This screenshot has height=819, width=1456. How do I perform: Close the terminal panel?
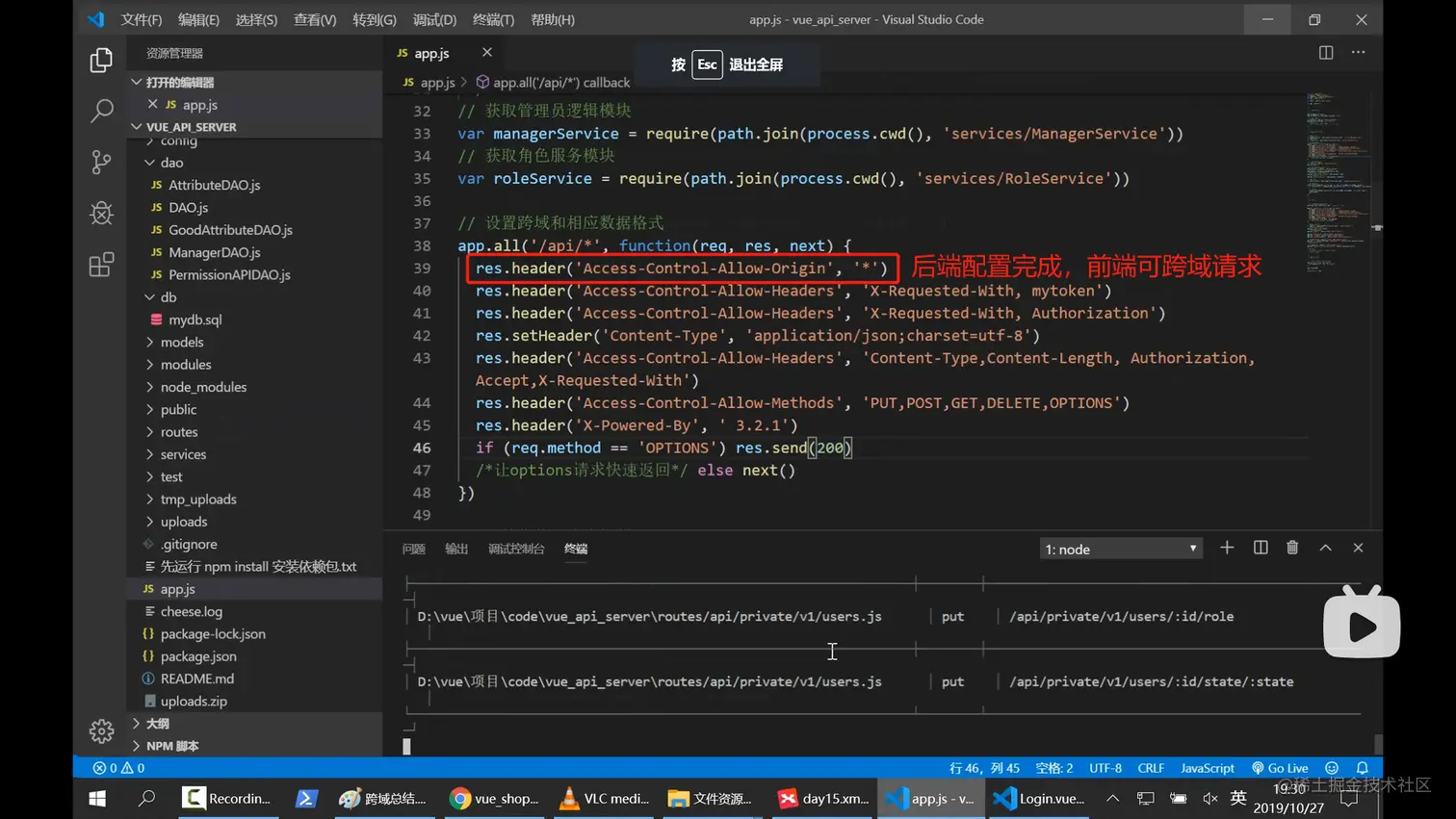(x=1358, y=548)
